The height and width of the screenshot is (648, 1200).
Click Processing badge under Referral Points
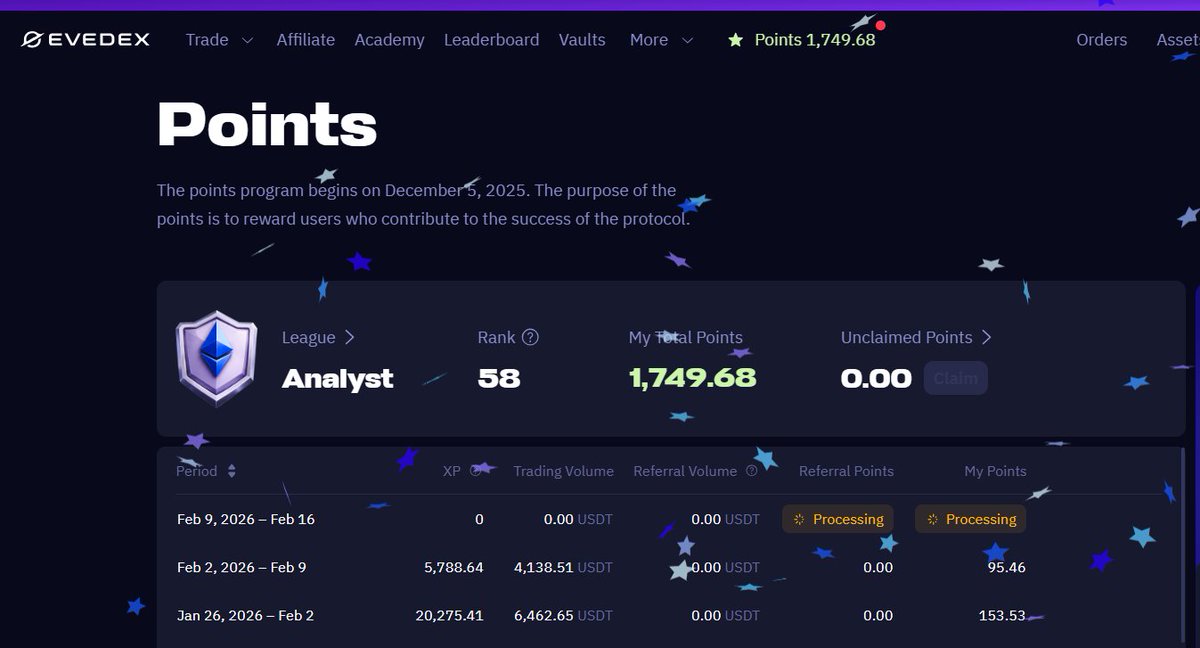[837, 519]
